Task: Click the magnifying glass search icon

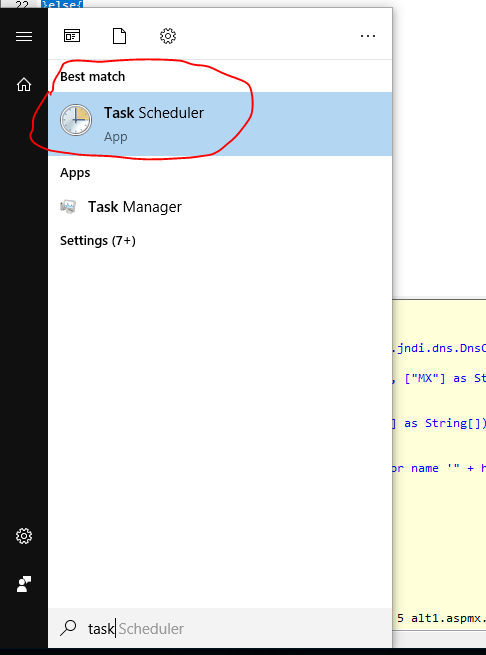Action: 69,628
